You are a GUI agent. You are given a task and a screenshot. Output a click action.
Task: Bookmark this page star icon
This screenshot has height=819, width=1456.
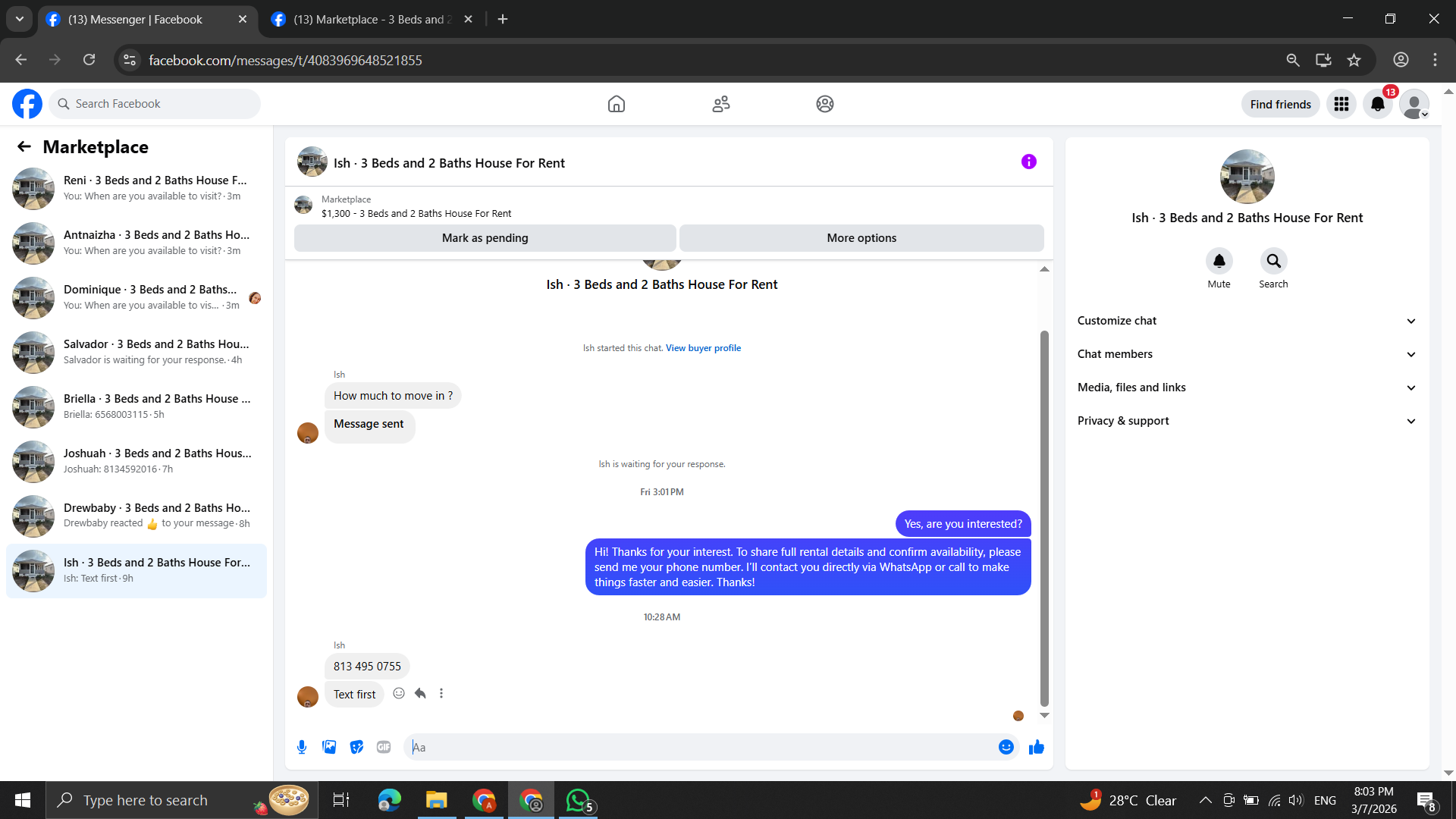pyautogui.click(x=1354, y=60)
